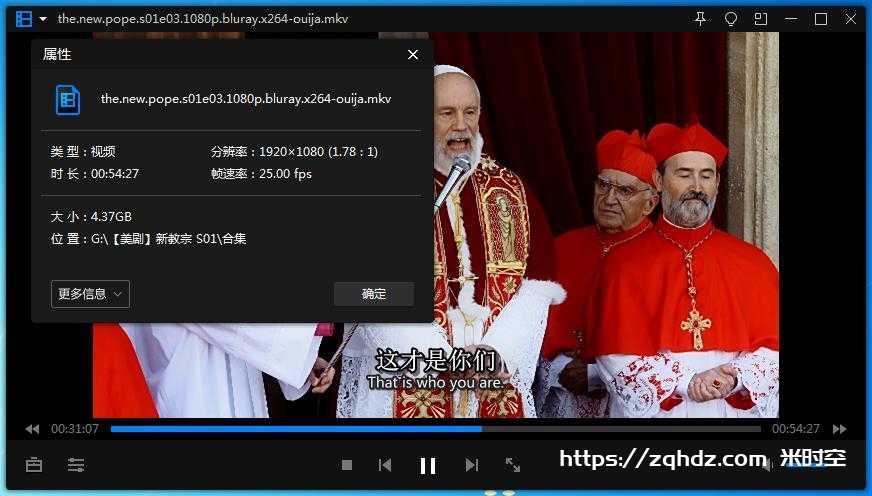Pin the player window on top

click(701, 19)
